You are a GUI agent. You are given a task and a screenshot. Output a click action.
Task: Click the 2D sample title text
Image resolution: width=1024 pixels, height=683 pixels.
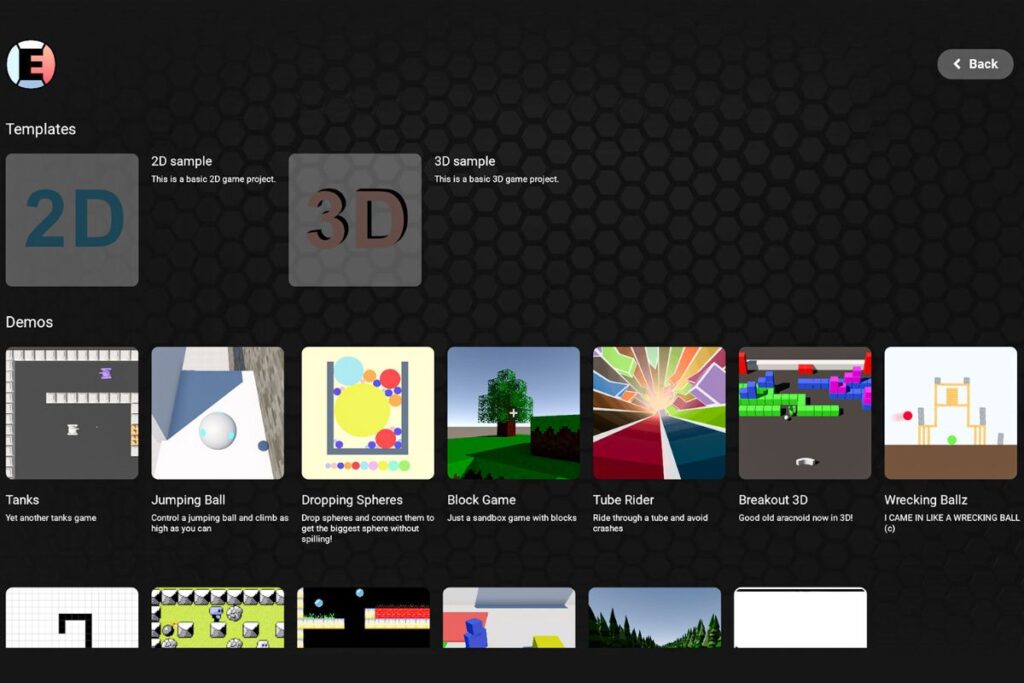pyautogui.click(x=182, y=161)
